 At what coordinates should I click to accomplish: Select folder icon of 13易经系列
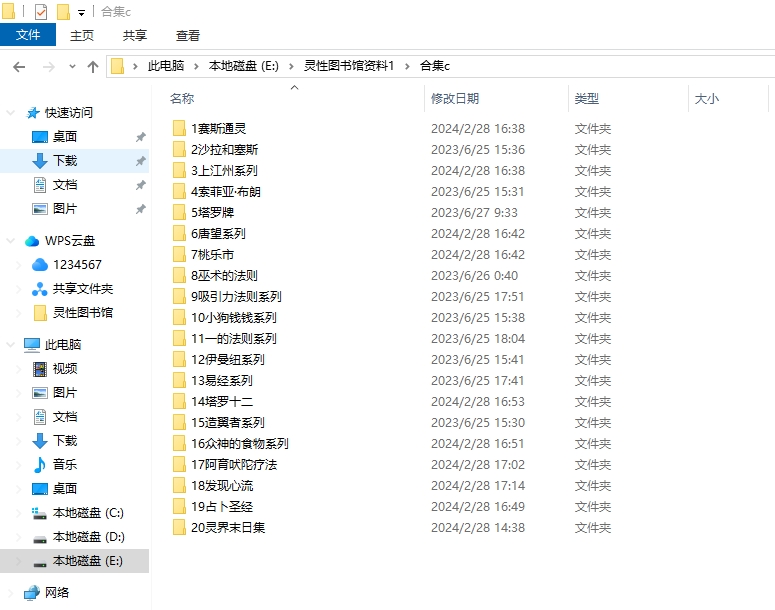179,380
